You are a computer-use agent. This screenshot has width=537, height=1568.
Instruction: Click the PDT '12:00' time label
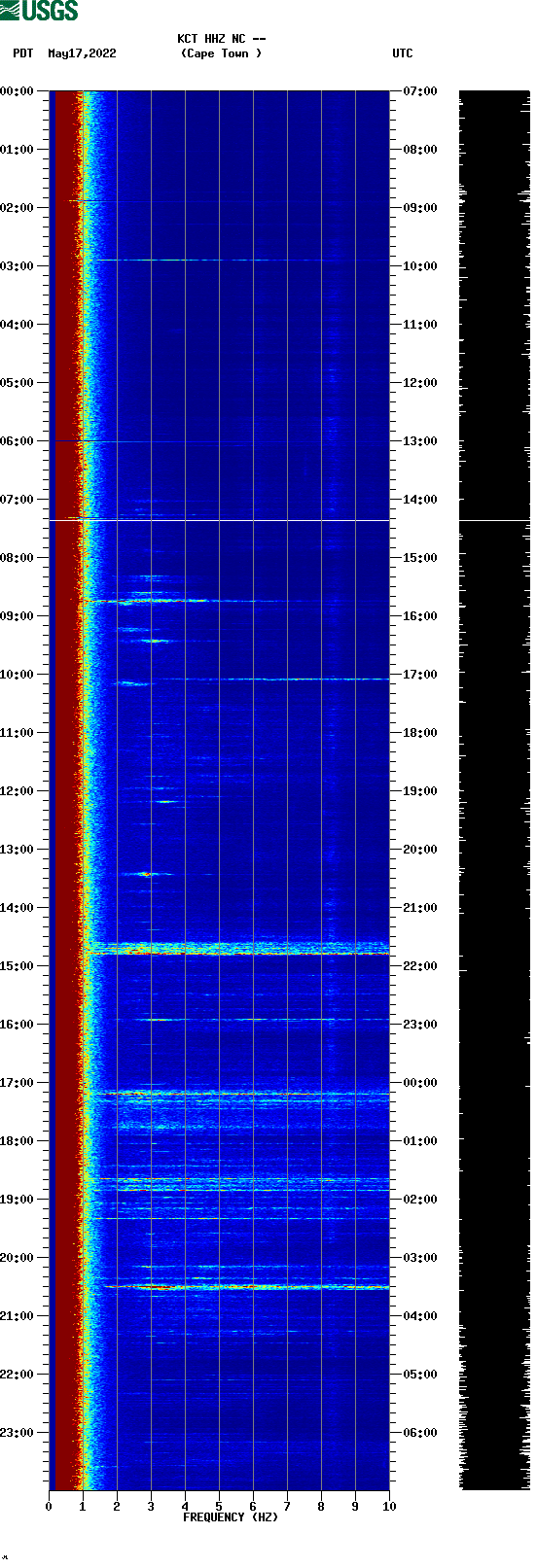(18, 791)
